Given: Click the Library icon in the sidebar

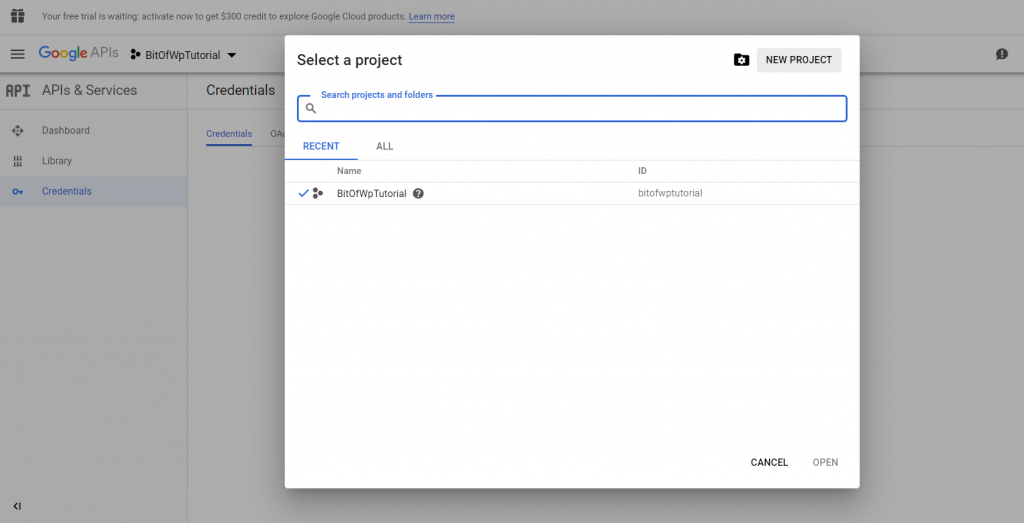Looking at the screenshot, I should pyautogui.click(x=18, y=161).
